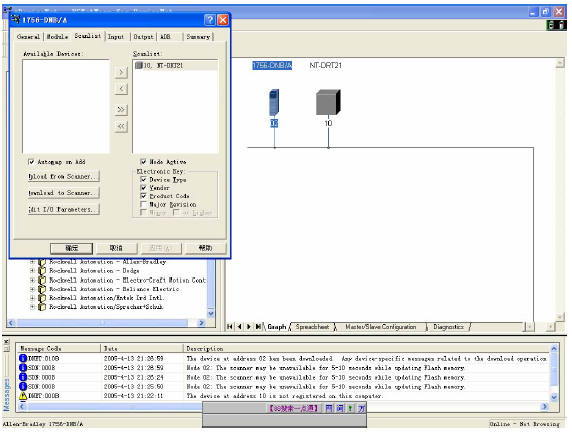Expand Rockwell Automation - Dodge node
The image size is (572, 432).
[32, 271]
